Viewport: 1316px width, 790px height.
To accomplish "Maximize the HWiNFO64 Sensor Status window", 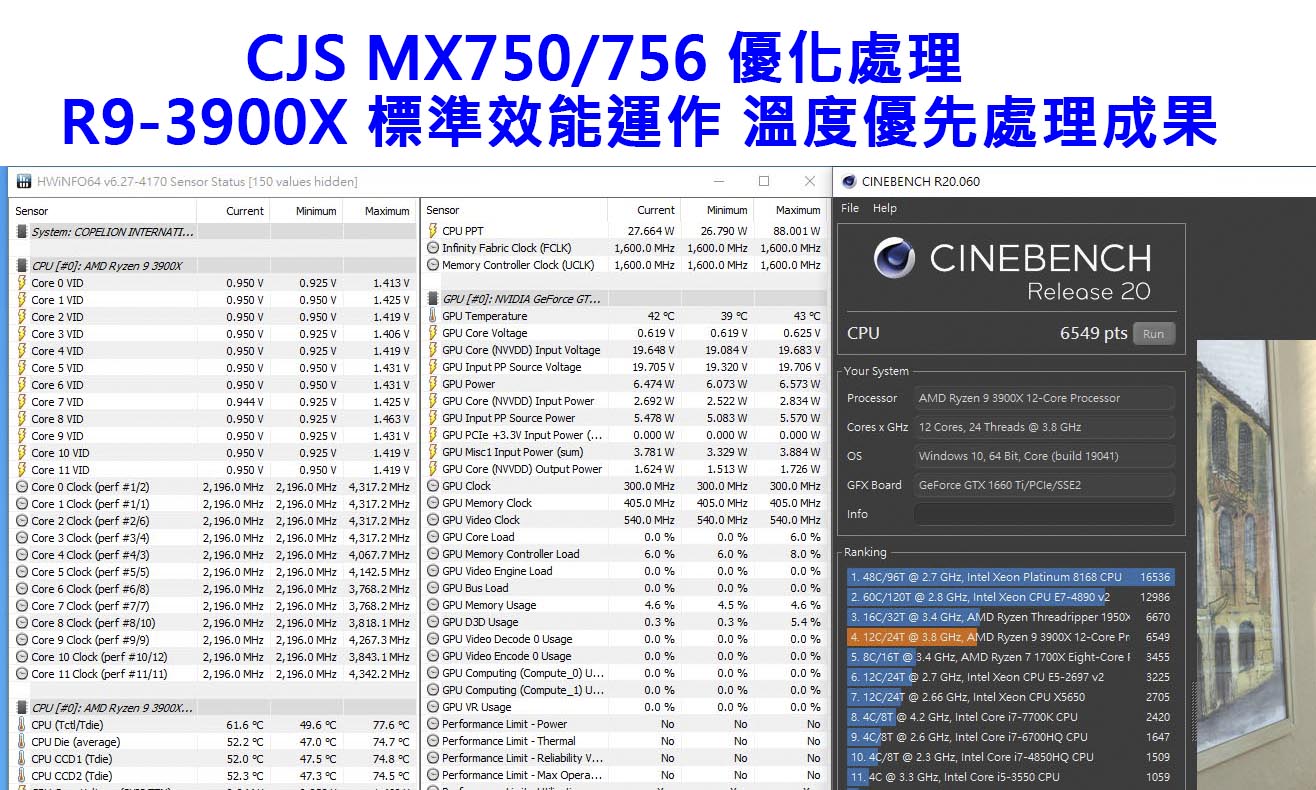I will click(x=764, y=181).
